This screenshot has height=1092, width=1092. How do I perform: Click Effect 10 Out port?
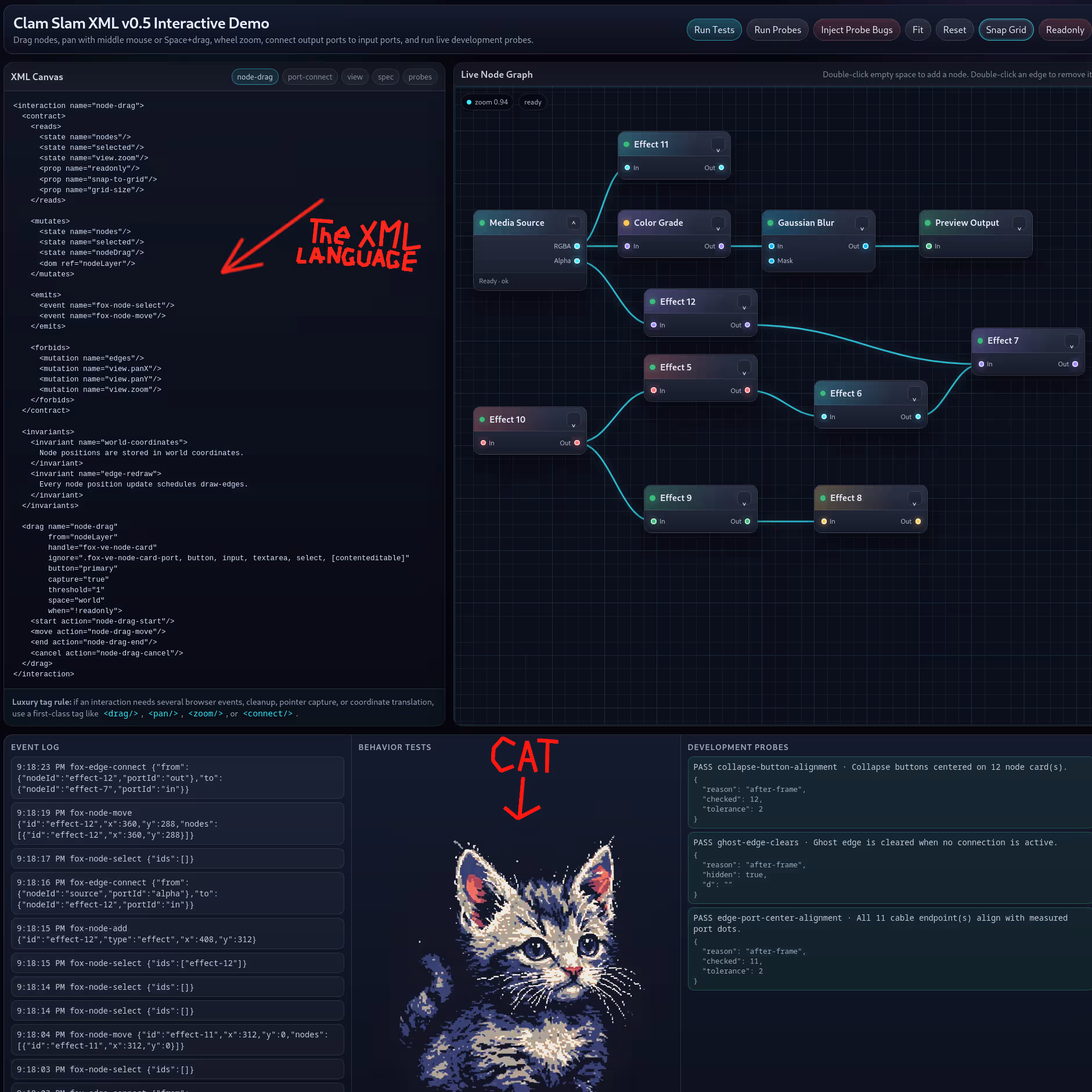click(577, 443)
